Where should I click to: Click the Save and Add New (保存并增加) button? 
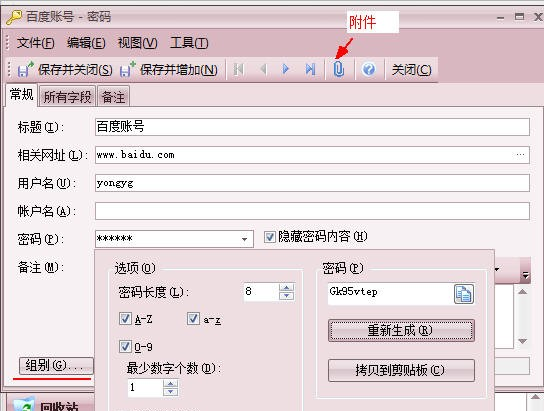pos(169,70)
